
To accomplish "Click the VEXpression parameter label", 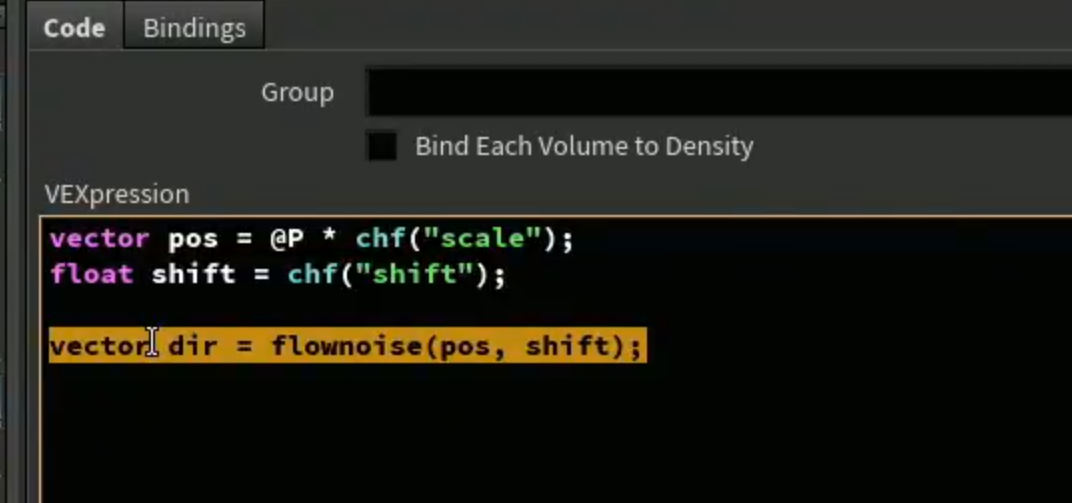I will tap(117, 195).
